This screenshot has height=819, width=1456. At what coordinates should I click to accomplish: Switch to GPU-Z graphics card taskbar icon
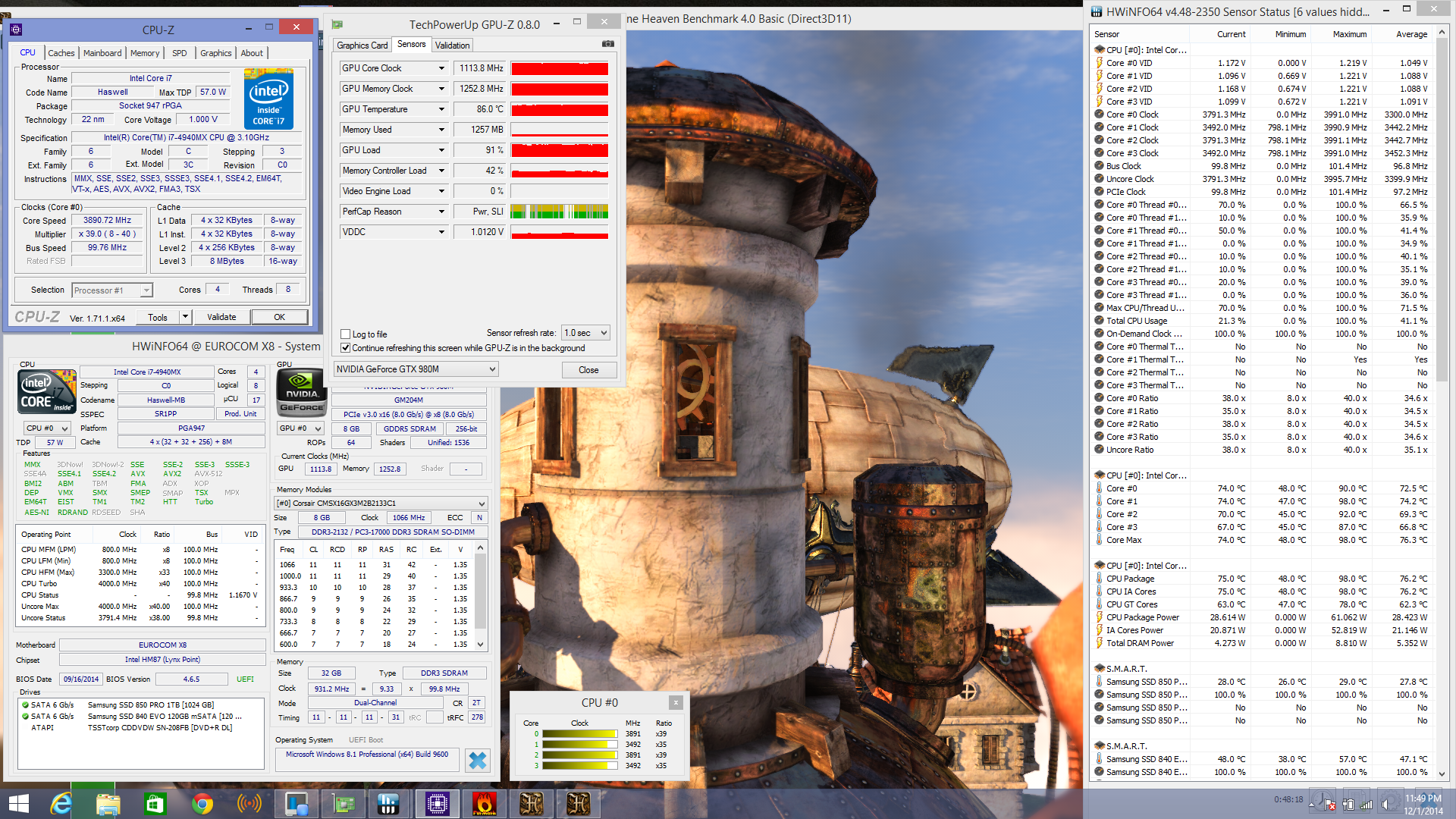tap(344, 804)
